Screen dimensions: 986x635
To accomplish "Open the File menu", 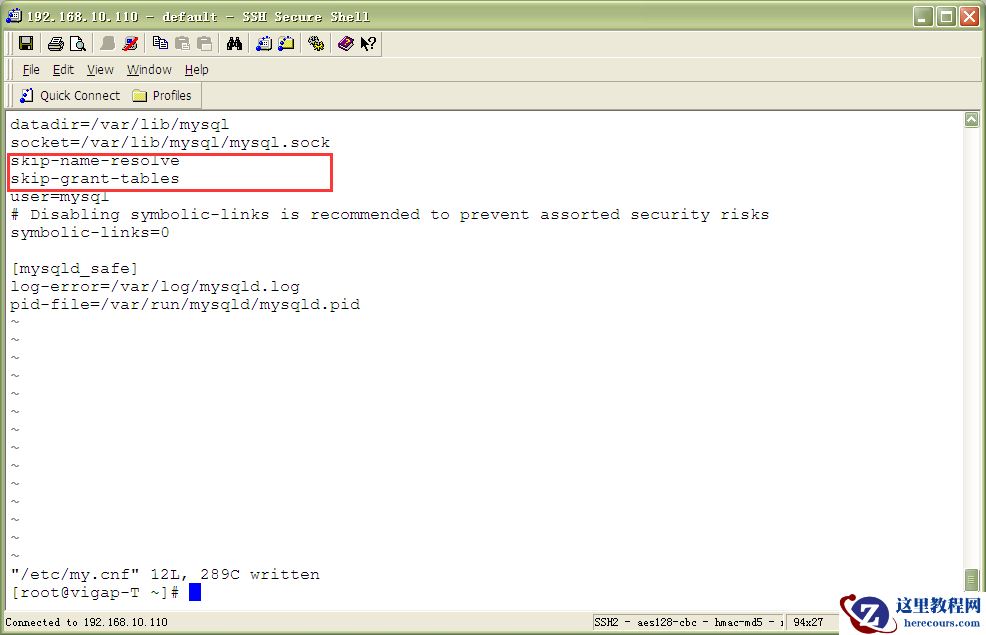I will click(x=31, y=70).
